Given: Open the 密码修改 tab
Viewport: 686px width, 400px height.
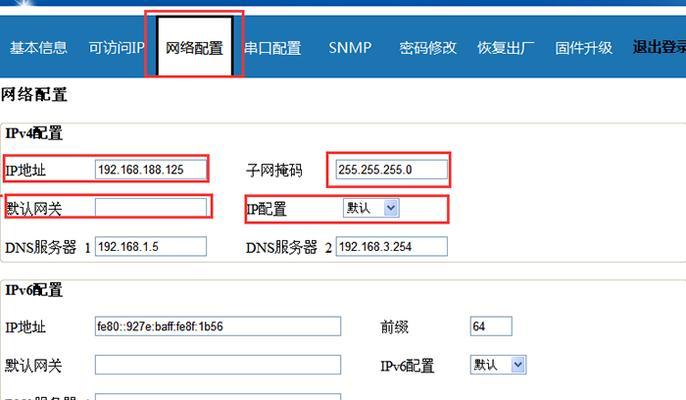Looking at the screenshot, I should click(427, 47).
